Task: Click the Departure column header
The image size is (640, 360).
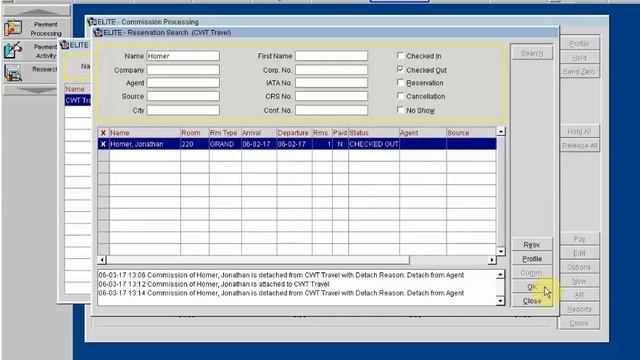Action: [294, 133]
